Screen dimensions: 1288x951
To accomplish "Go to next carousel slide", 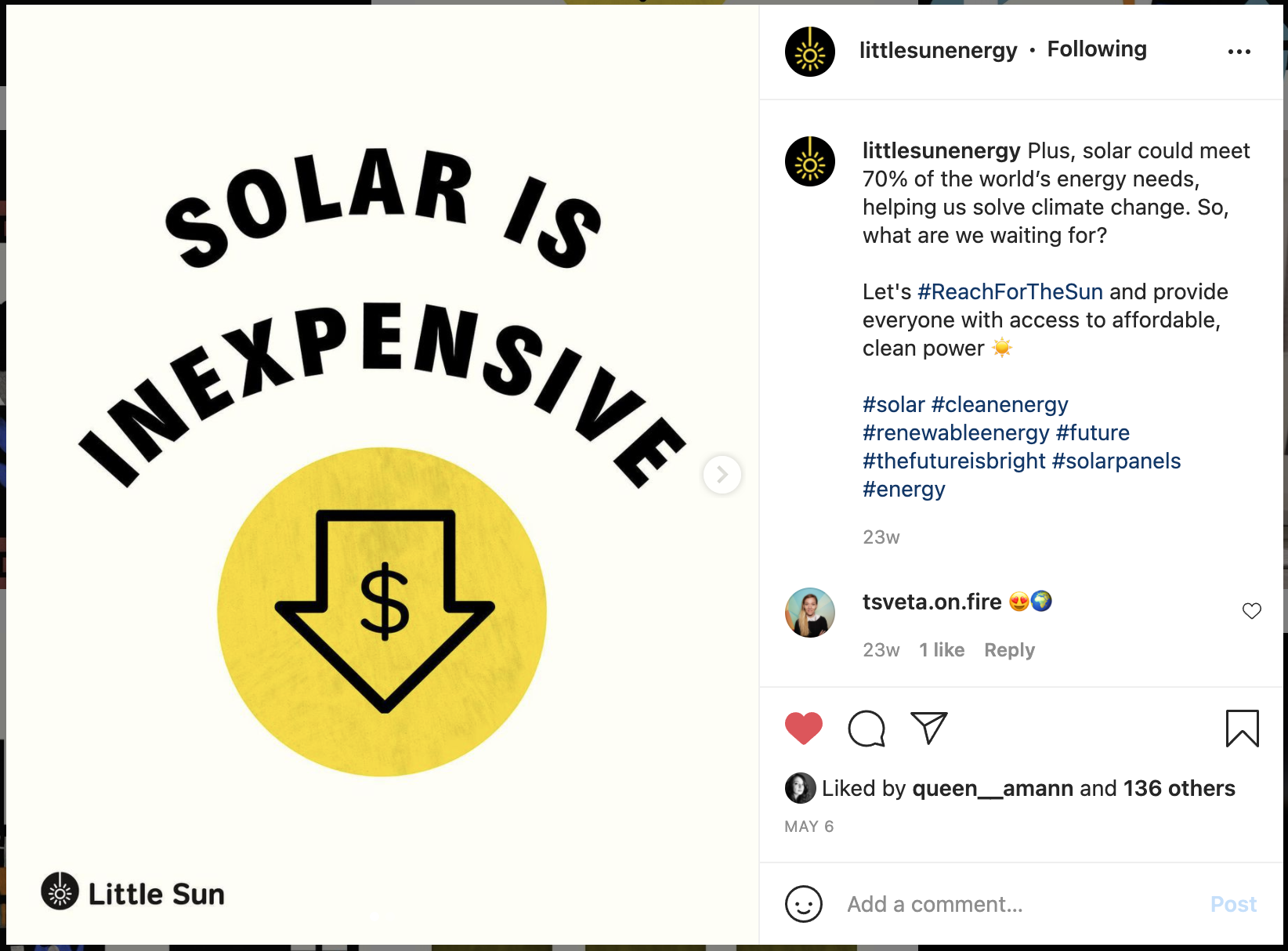I will (x=722, y=475).
